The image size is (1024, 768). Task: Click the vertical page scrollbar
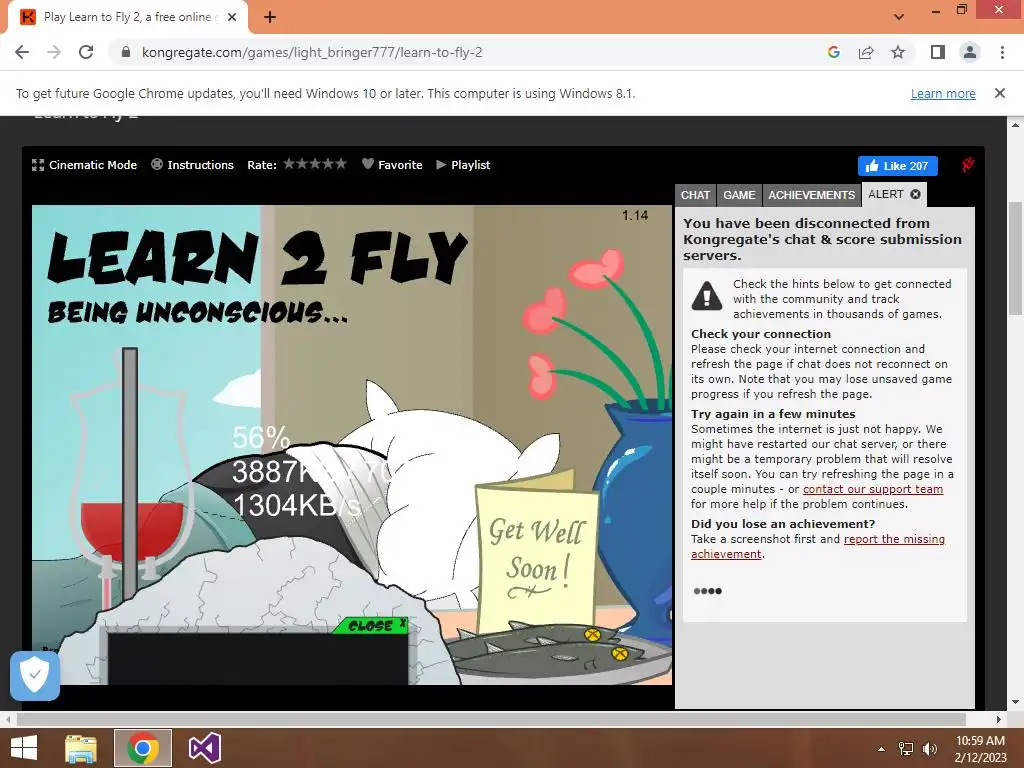(1016, 259)
